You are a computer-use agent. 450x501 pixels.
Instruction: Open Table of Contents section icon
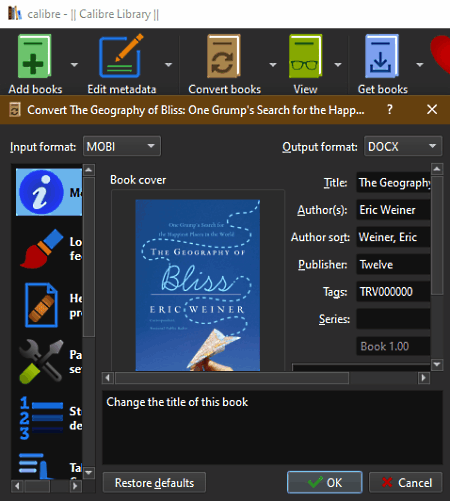coord(35,466)
